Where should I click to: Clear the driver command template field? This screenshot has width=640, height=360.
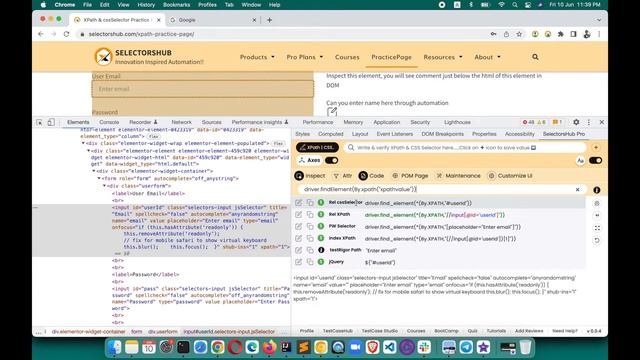(x=578, y=190)
